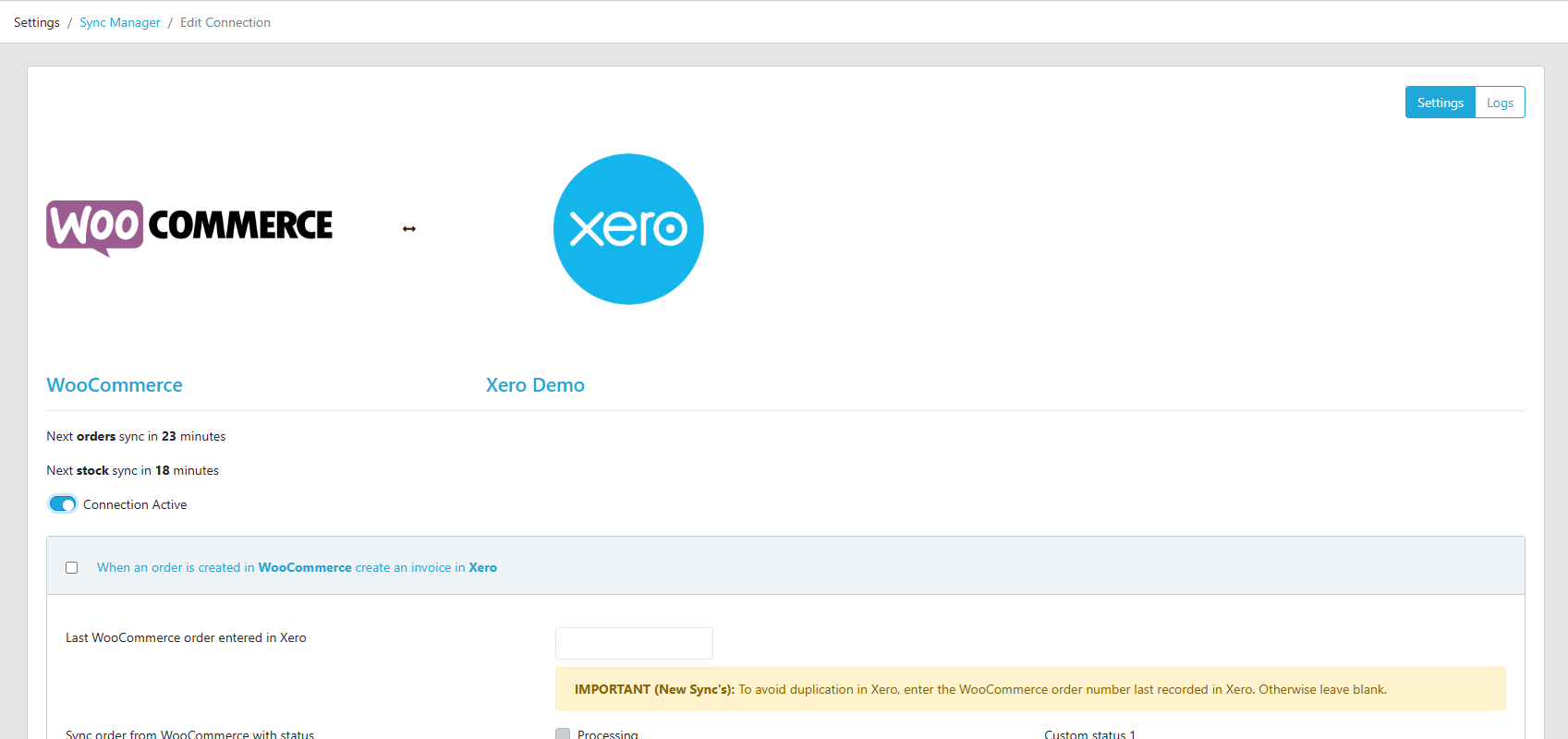The height and width of the screenshot is (739, 1568).
Task: Focus the last WooCommerce order number field
Action: (x=634, y=643)
